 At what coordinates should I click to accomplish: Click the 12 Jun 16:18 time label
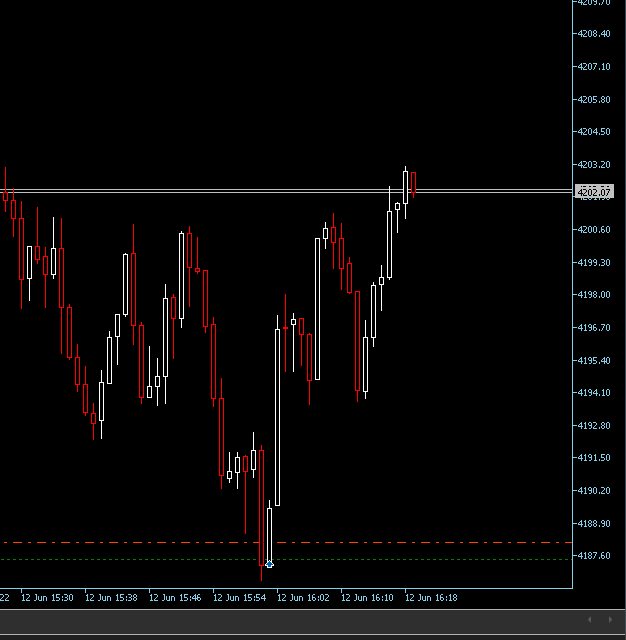tap(431, 598)
